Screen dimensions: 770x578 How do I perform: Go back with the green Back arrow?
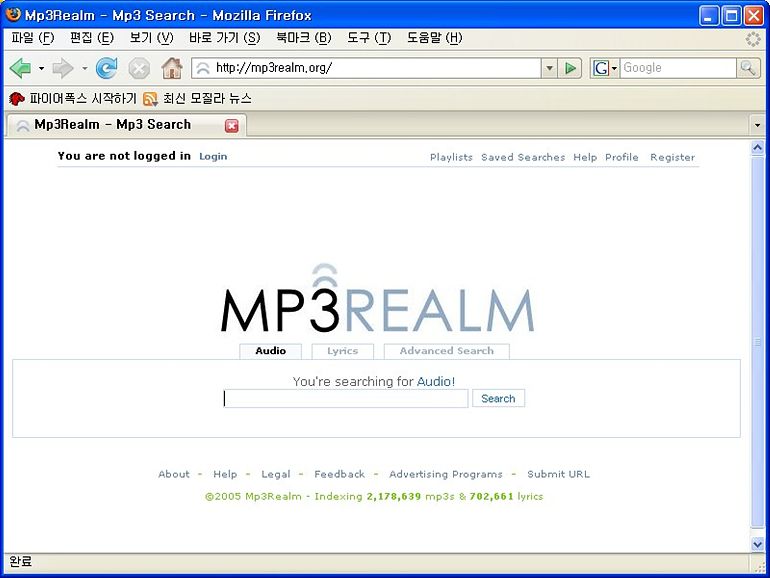(21, 68)
